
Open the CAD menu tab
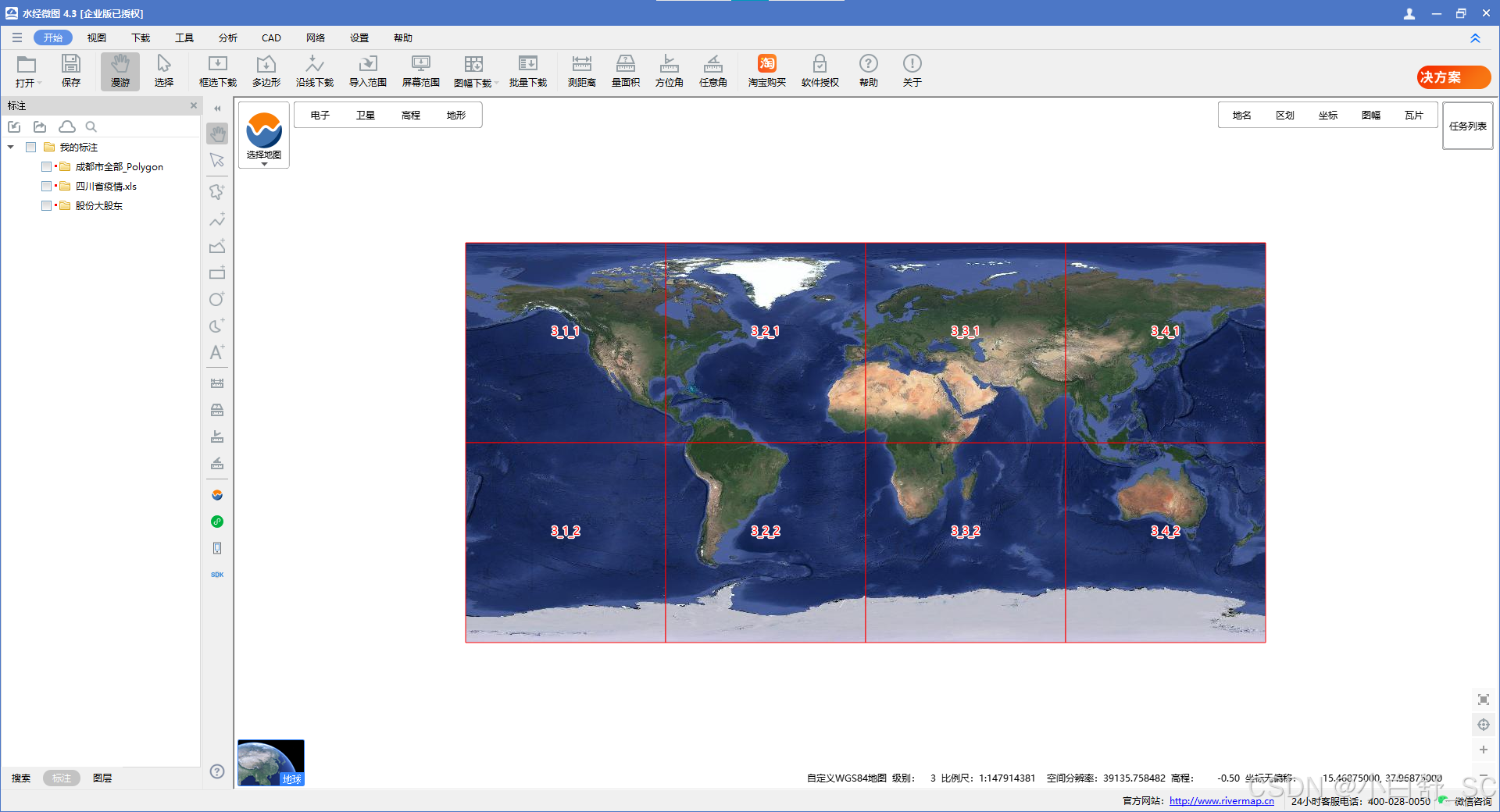(x=271, y=37)
